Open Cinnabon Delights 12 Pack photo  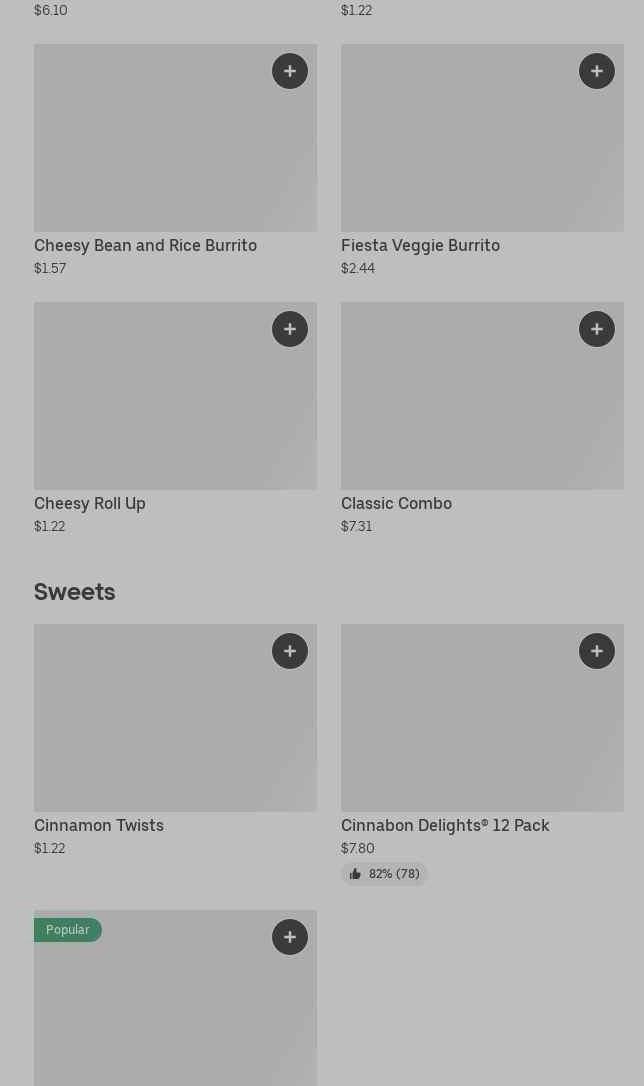(482, 718)
